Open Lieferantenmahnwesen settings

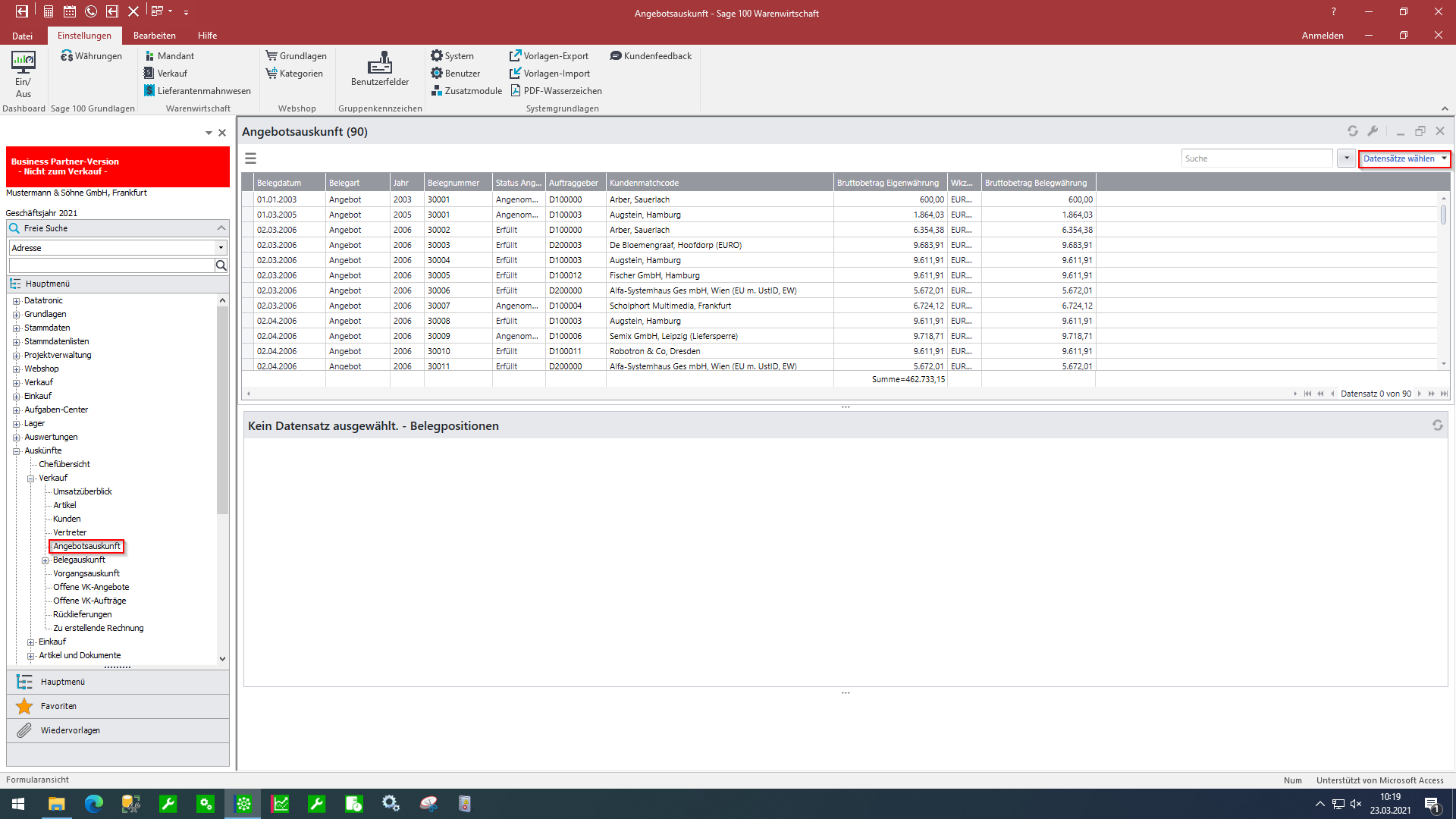pyautogui.click(x=197, y=91)
